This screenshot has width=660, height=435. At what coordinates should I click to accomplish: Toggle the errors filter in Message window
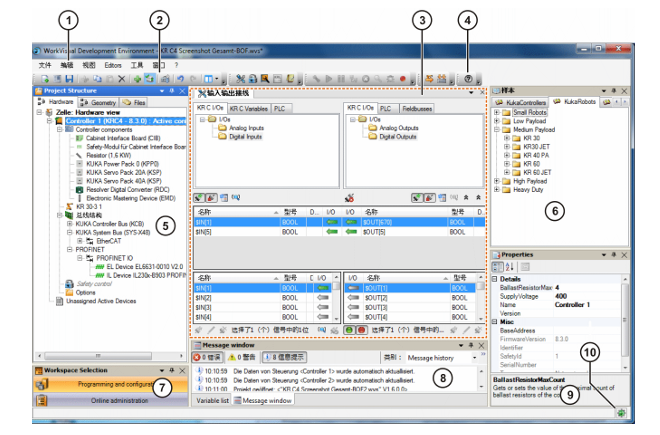coord(209,356)
